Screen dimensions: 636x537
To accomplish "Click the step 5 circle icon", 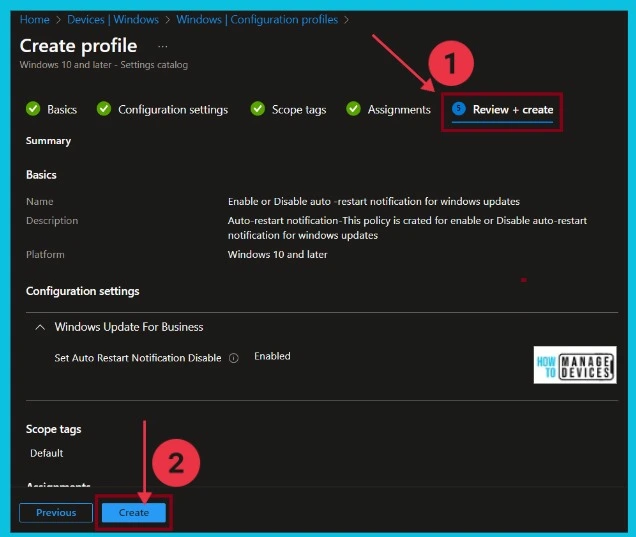I will 459,108.
